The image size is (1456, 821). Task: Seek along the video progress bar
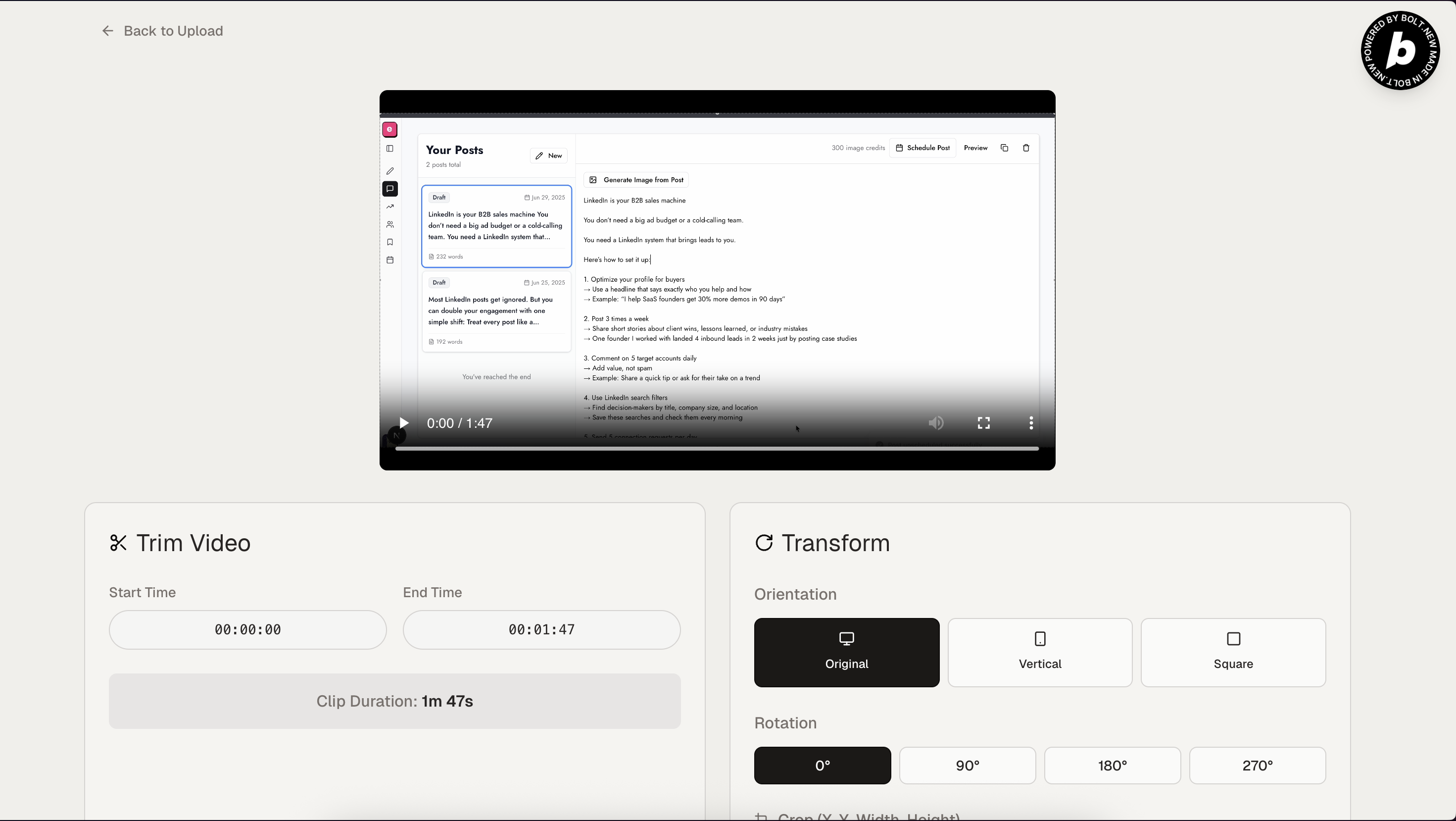(x=717, y=449)
